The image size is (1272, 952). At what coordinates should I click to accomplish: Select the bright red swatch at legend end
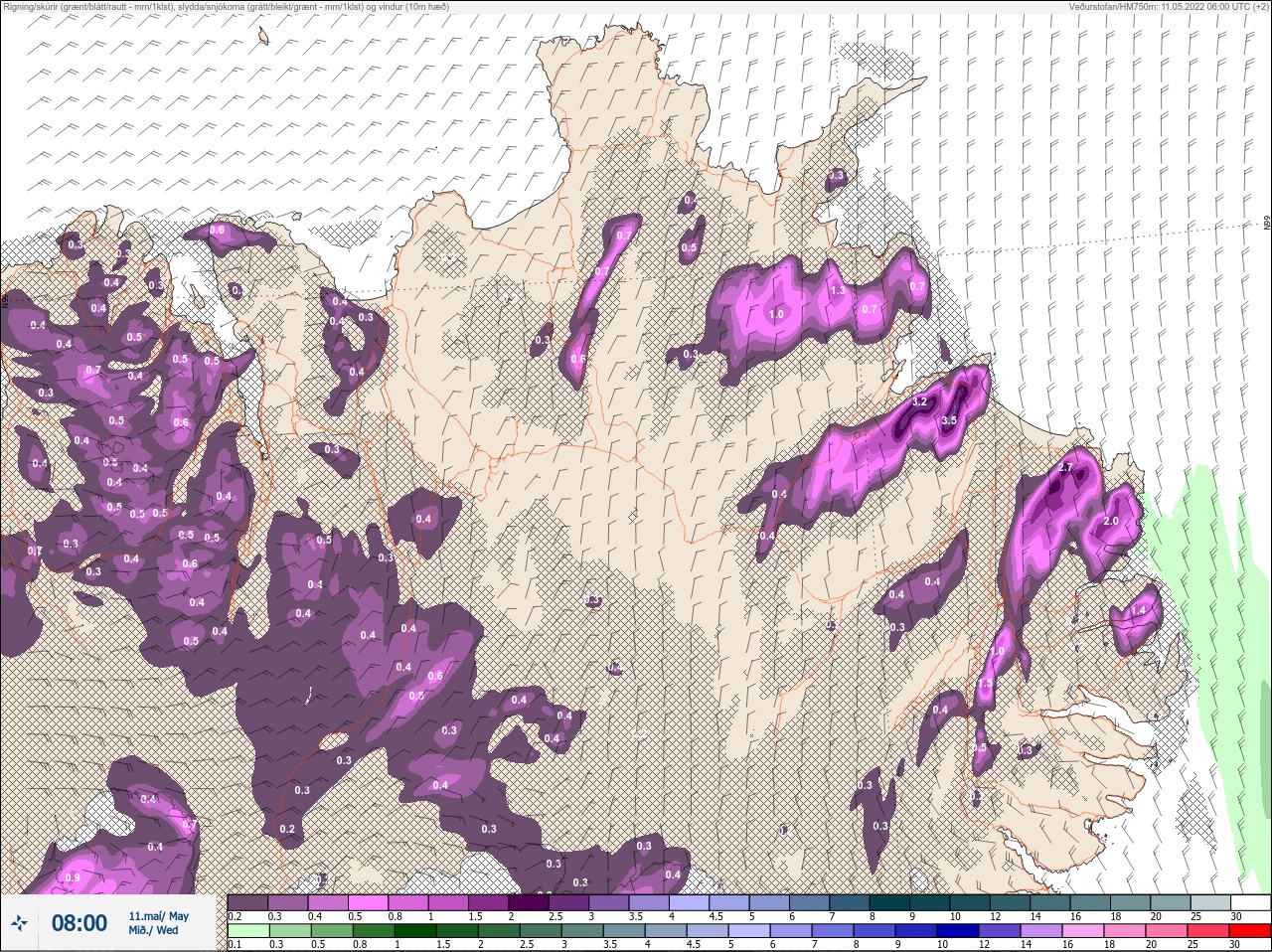1250,931
